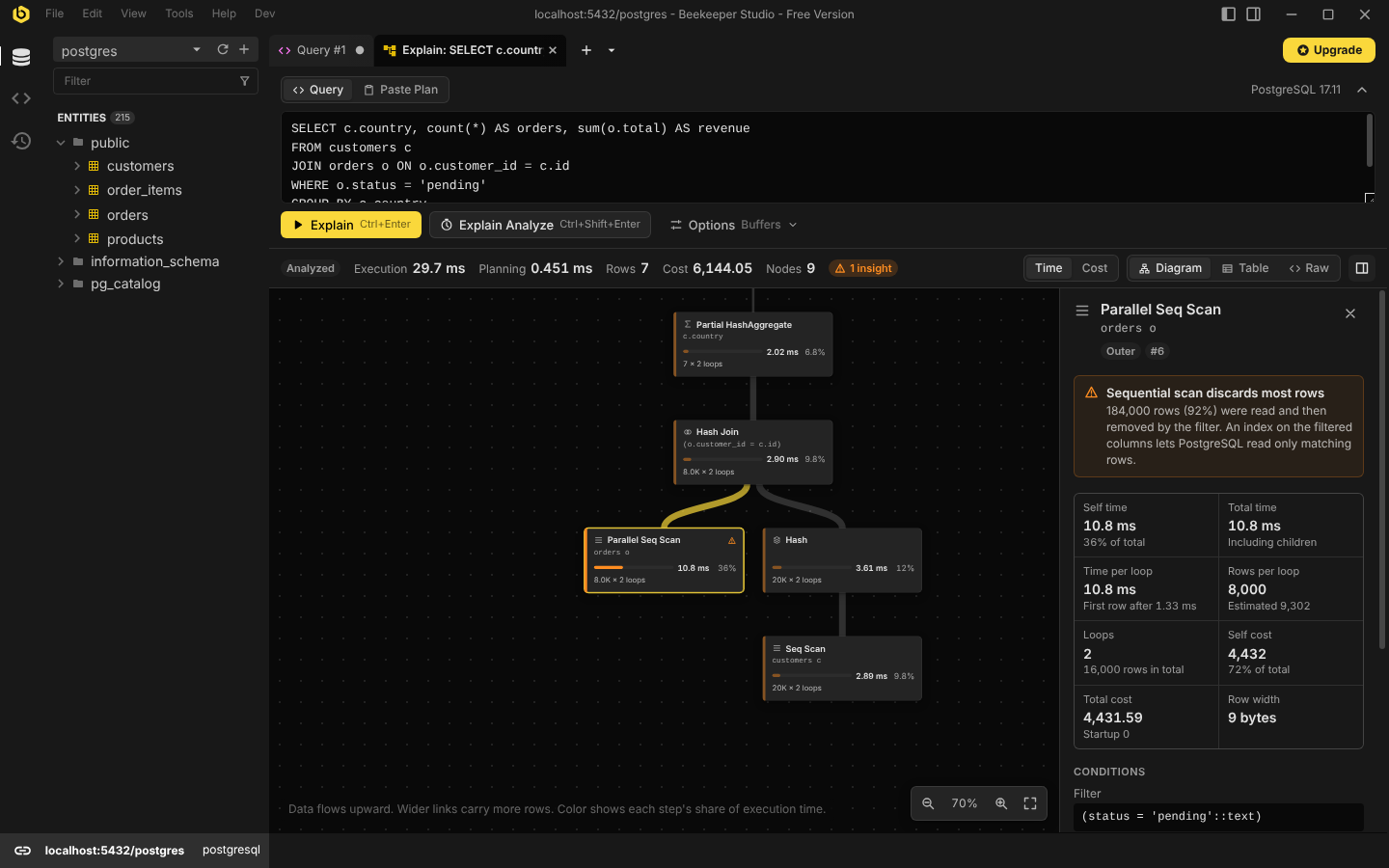Screen dimensions: 1389x868
Task: Switch to Cost metric view
Action: (x=1095, y=268)
